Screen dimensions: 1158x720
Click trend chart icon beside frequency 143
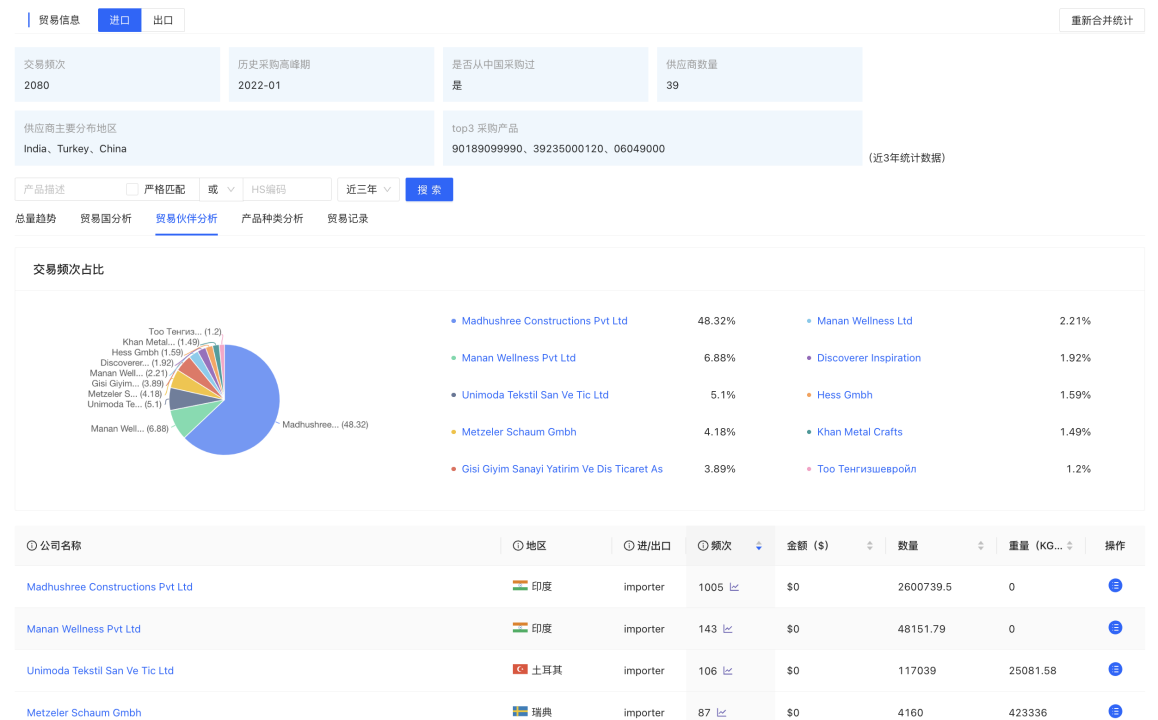(x=728, y=629)
